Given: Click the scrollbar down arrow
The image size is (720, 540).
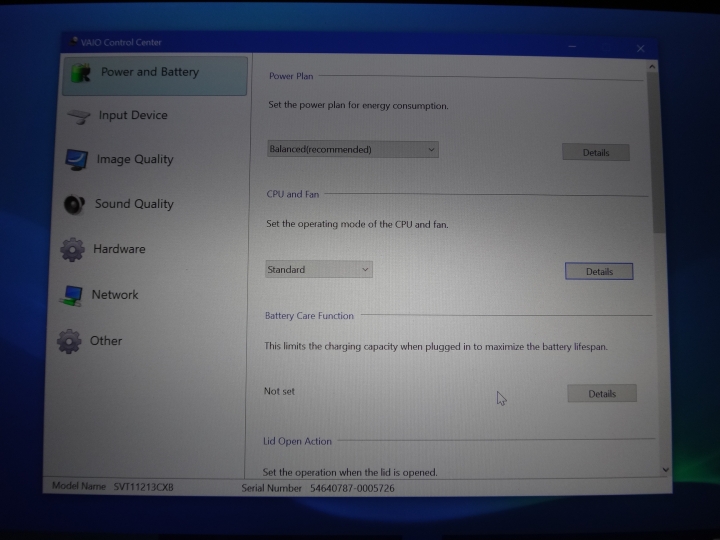Looking at the screenshot, I should (x=665, y=470).
